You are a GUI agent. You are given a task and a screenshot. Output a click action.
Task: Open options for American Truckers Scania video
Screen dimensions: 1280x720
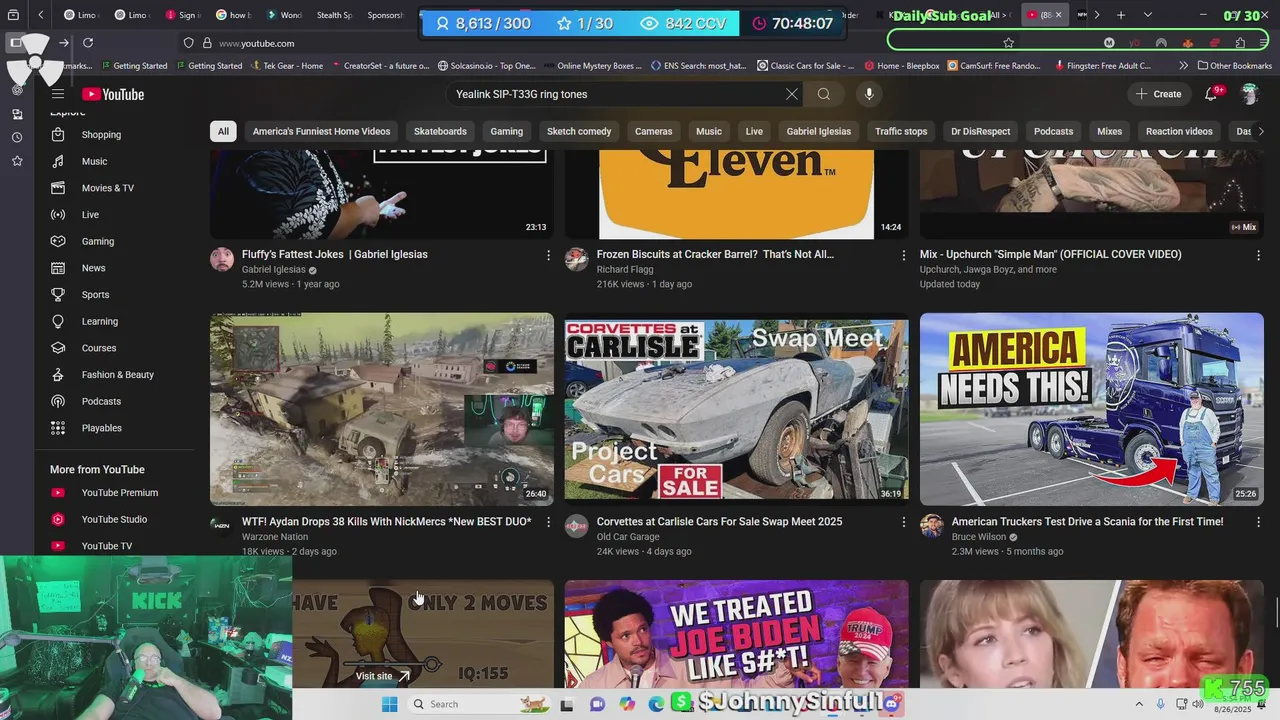click(x=1258, y=523)
